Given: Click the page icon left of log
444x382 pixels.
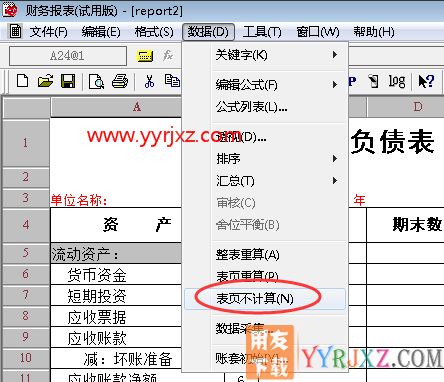Looking at the screenshot, I should (373, 81).
